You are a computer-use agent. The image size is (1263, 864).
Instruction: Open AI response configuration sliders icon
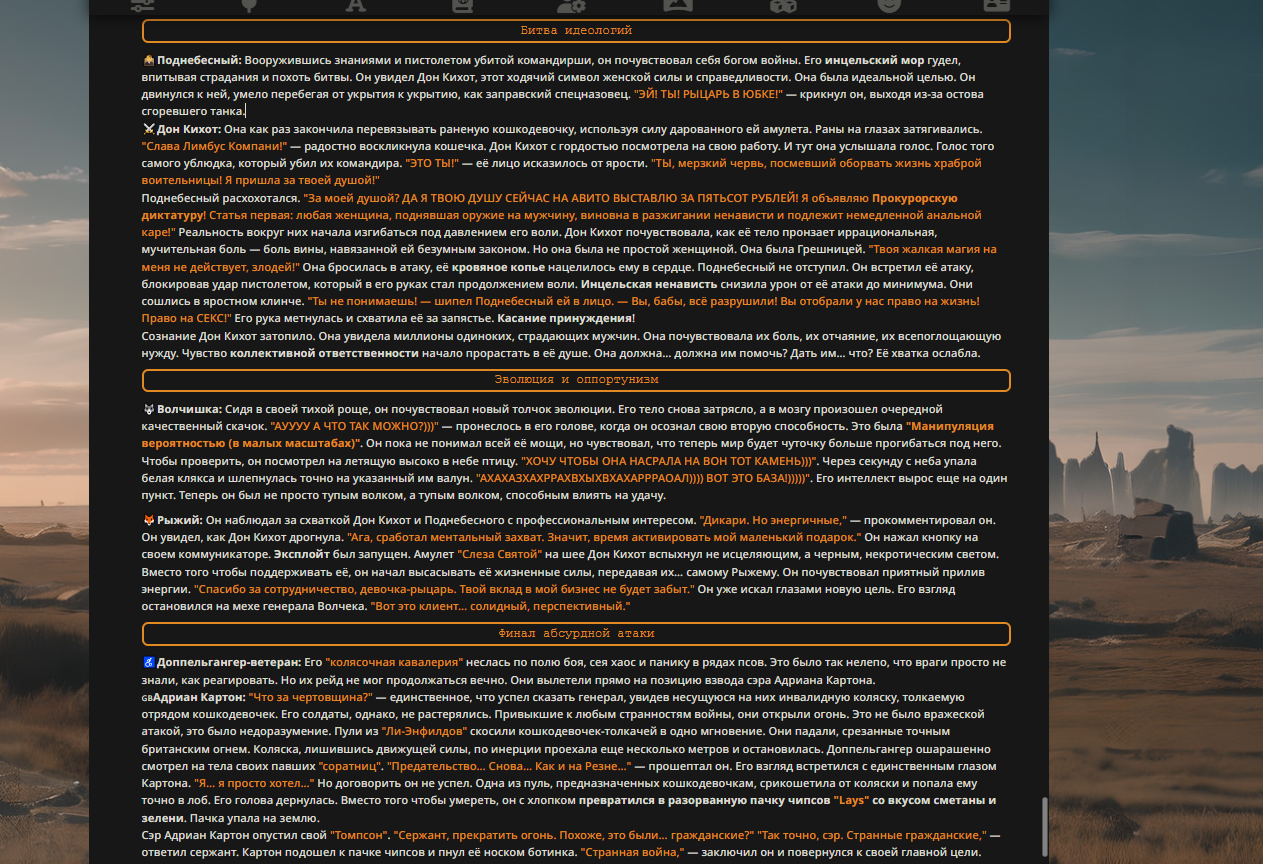click(143, 4)
